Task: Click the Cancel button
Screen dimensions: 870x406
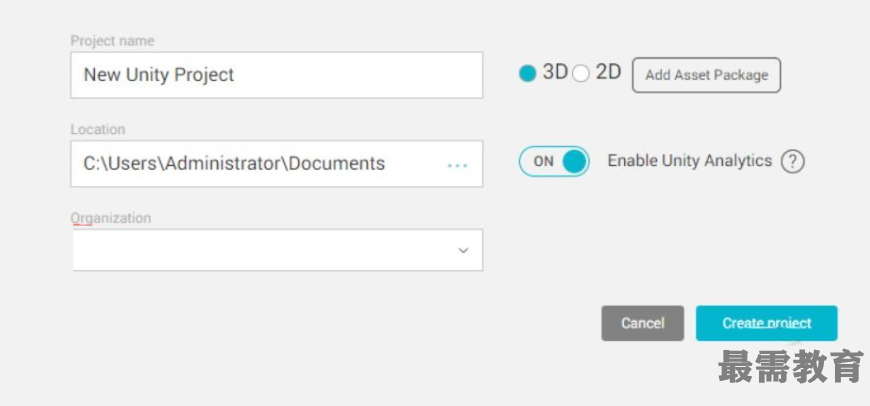Action: [643, 323]
